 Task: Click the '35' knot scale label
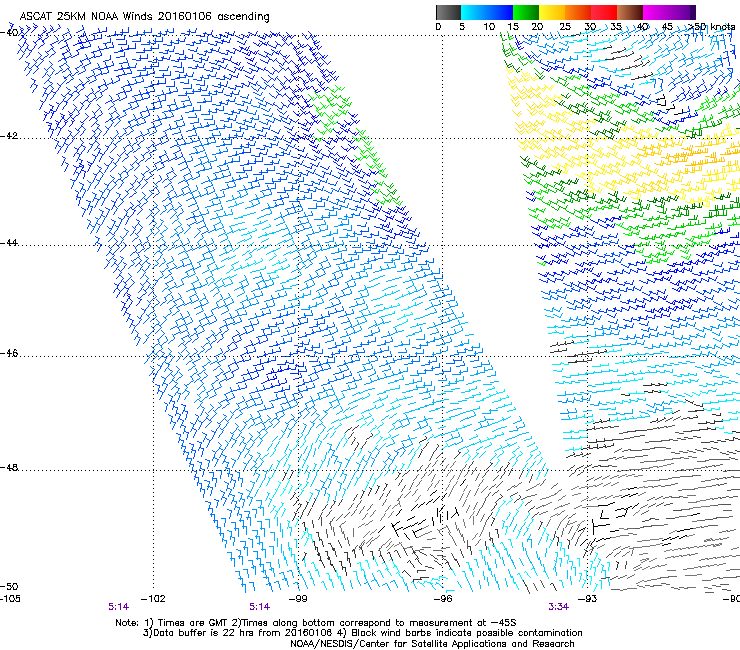point(616,27)
